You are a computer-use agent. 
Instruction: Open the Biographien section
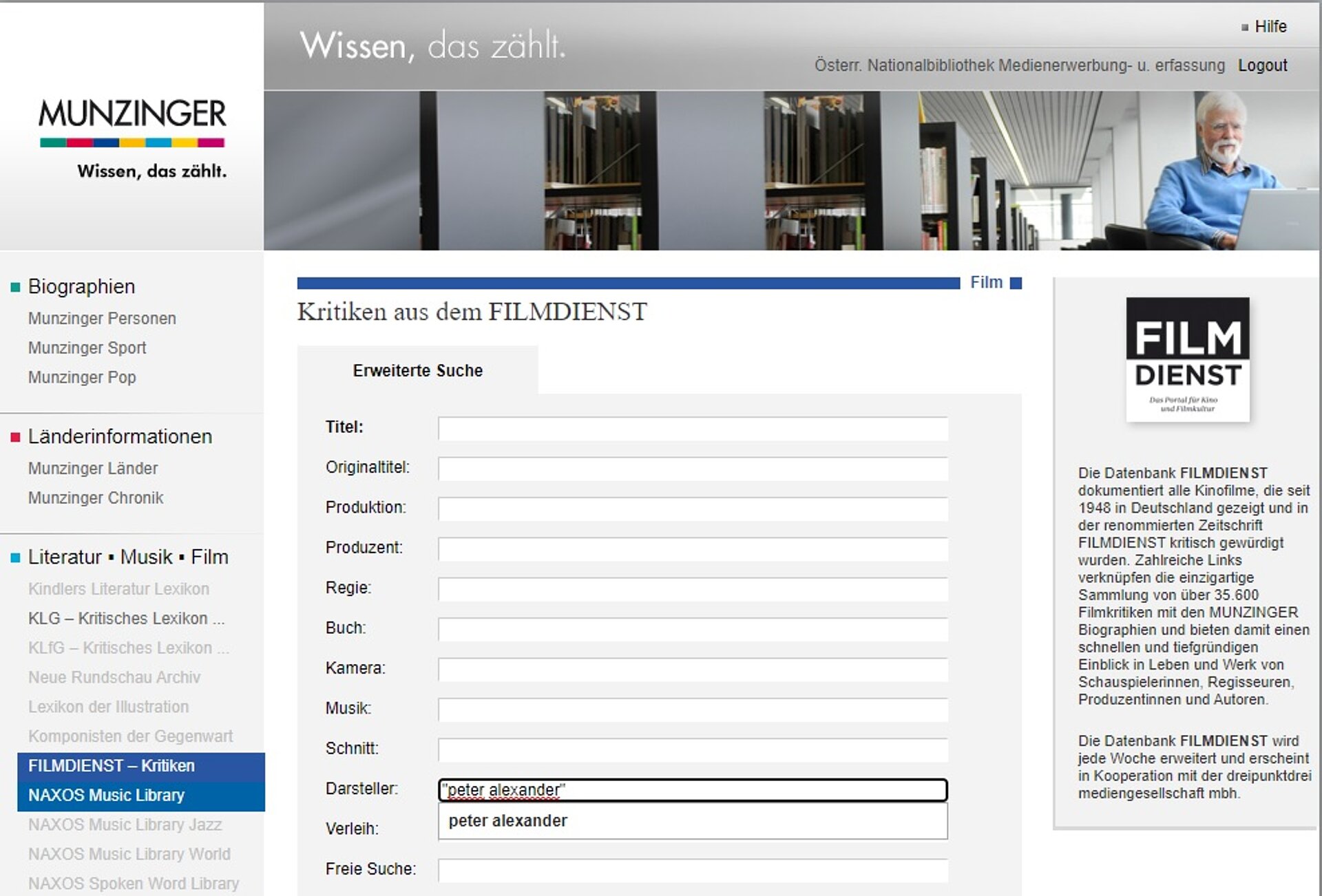click(x=81, y=286)
